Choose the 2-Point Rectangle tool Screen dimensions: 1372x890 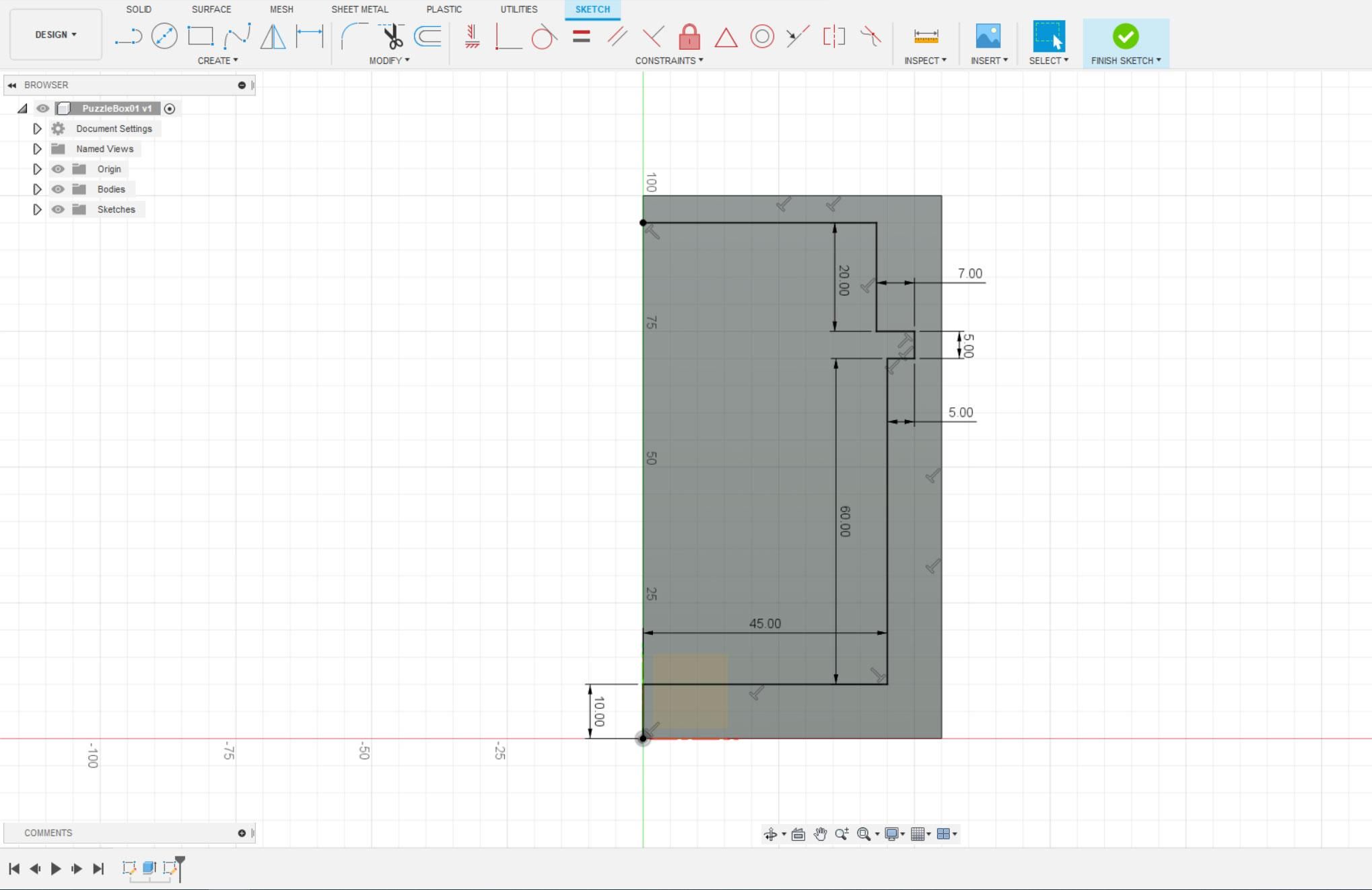point(200,36)
